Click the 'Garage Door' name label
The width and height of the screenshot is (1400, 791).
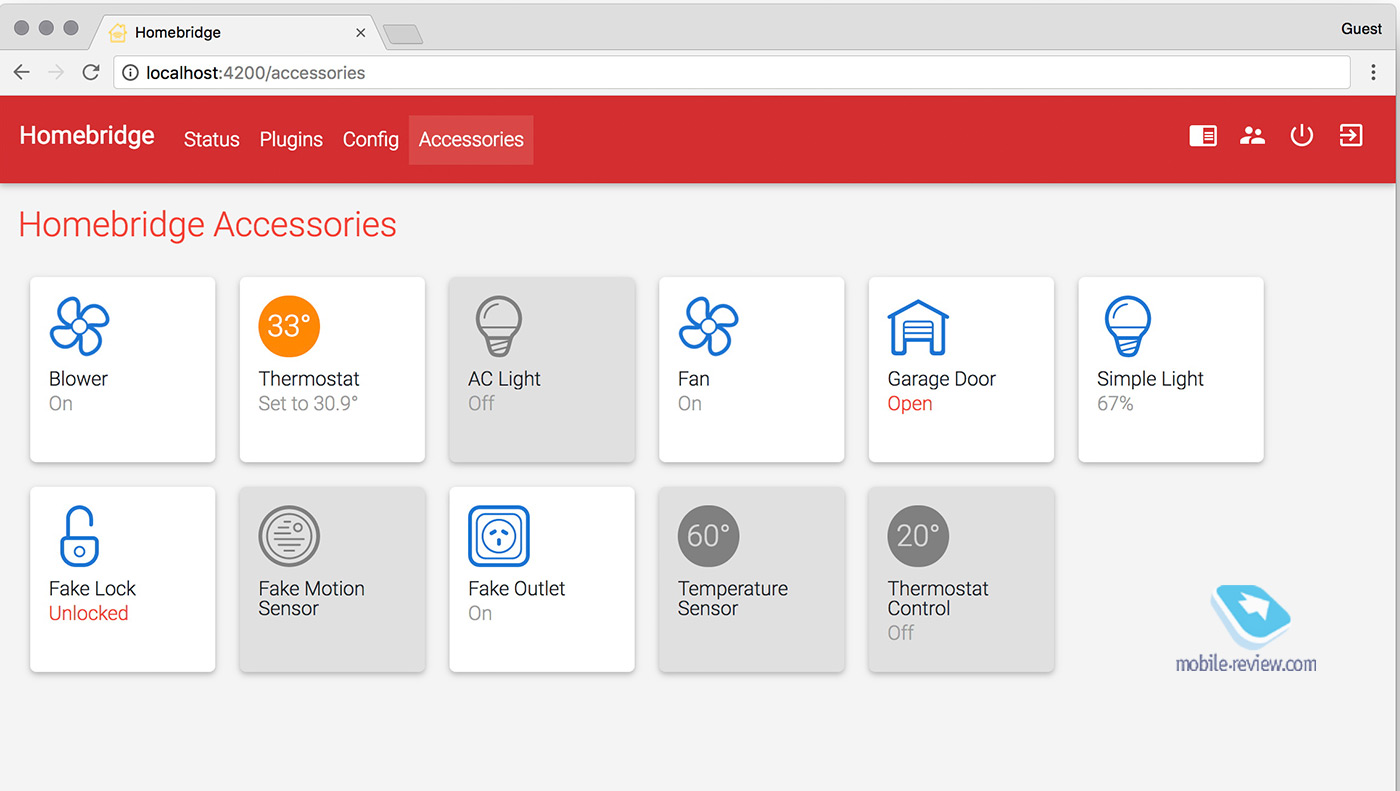click(941, 379)
